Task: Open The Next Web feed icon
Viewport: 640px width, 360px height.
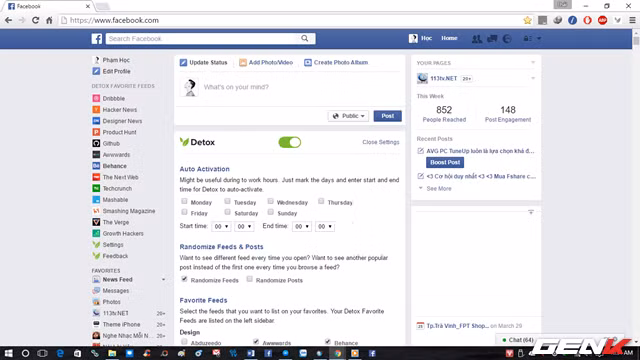Action: coord(96,177)
